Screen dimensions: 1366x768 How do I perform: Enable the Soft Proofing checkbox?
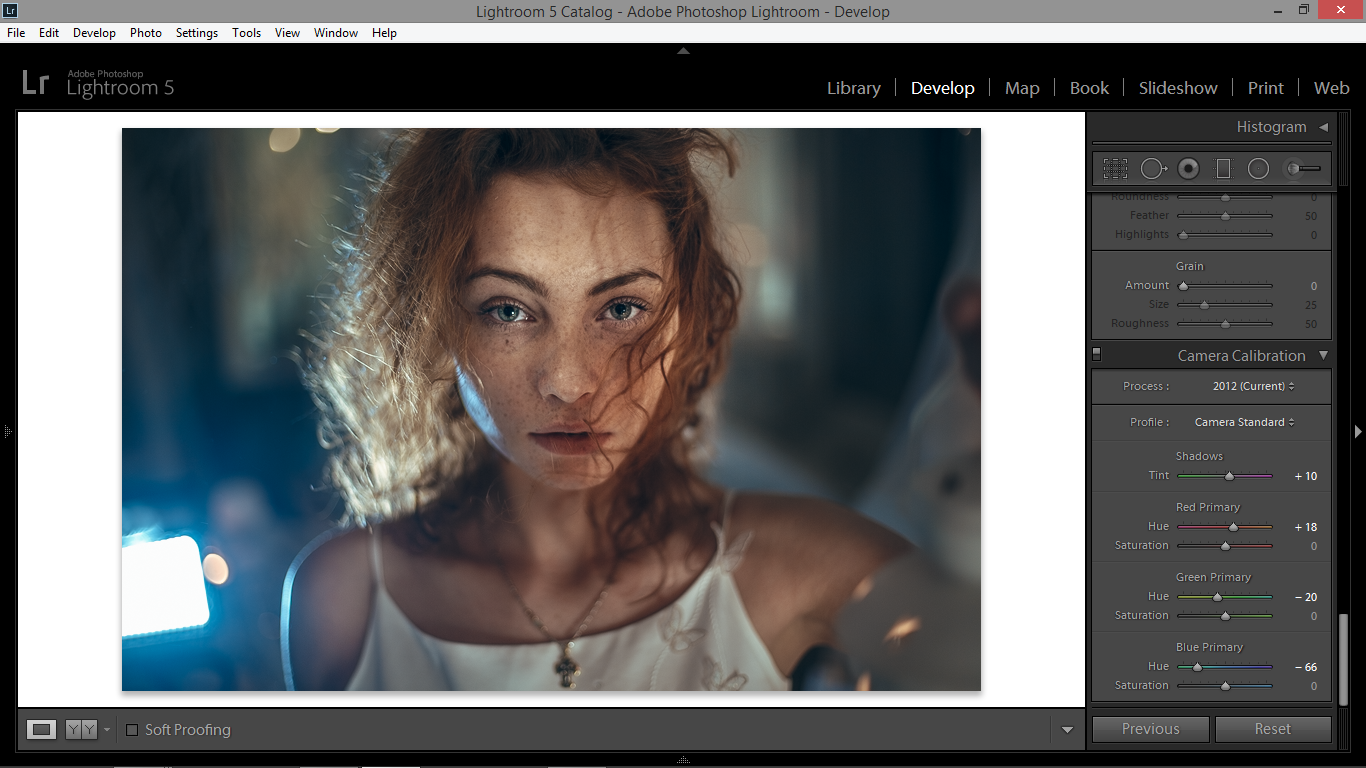(132, 730)
